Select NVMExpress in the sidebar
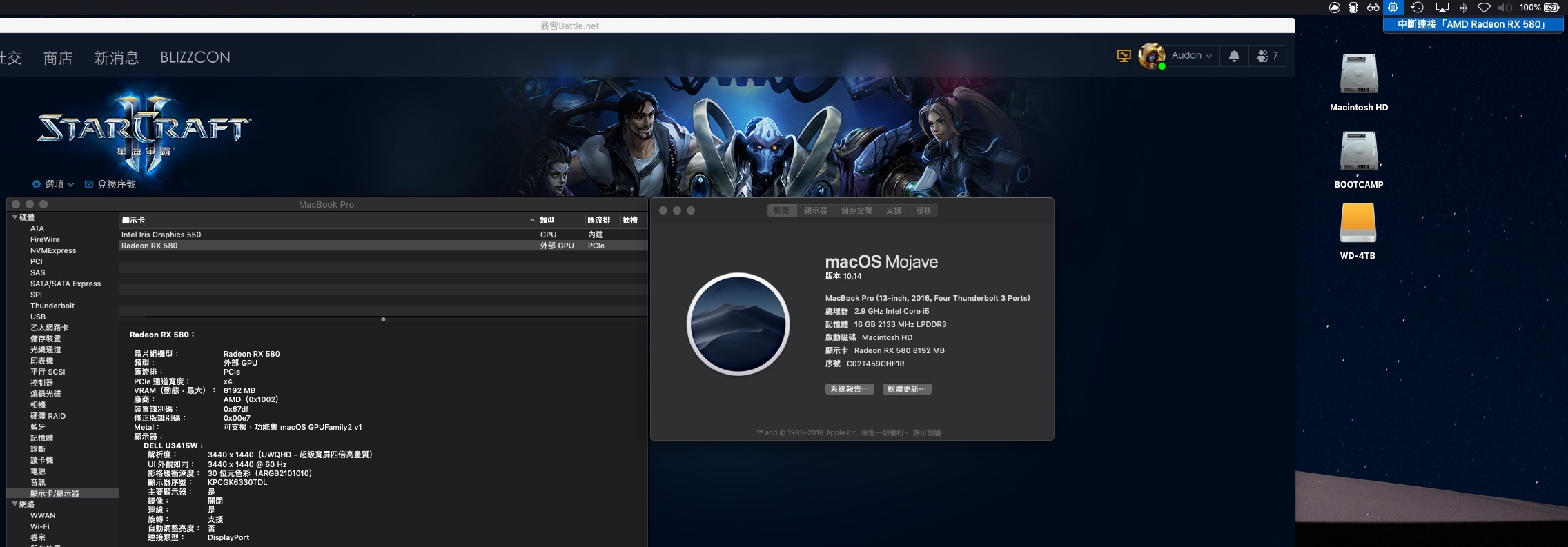Screen dimensions: 1568x547 coord(53,250)
